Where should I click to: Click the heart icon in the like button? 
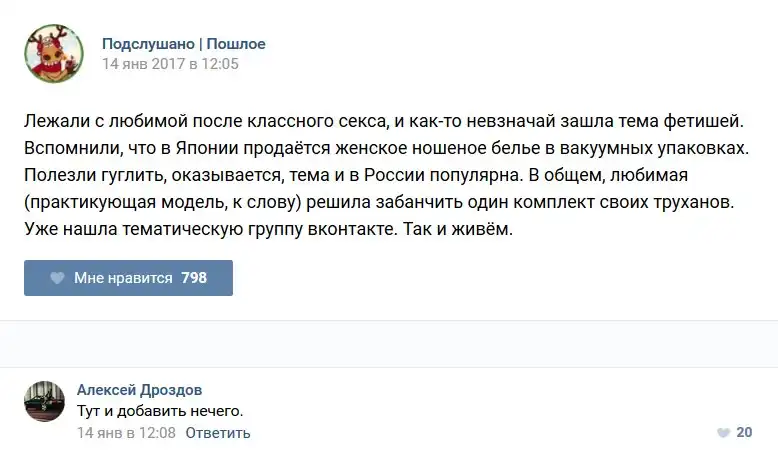click(x=58, y=278)
